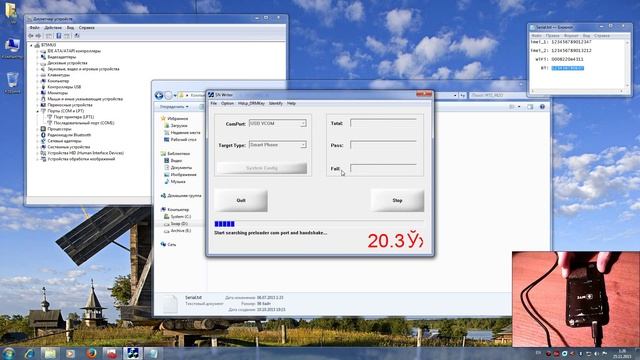This screenshot has width=640, height=360.
Task: Click the Quit button in SN Writer
Action: [241, 200]
